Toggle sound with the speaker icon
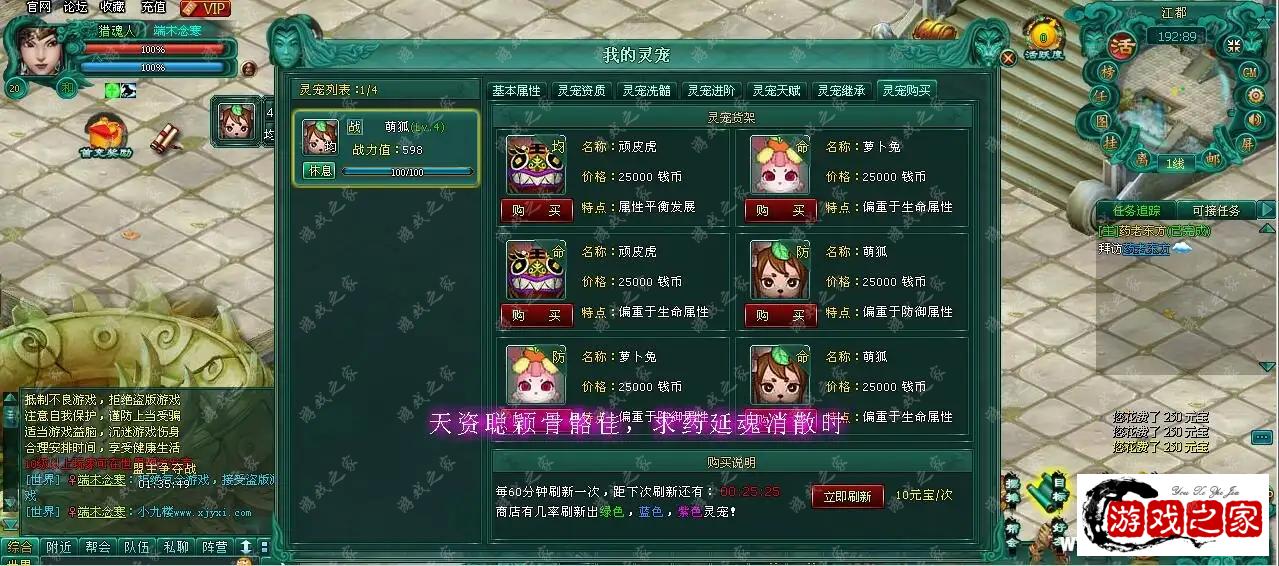The width and height of the screenshot is (1279, 566). tap(1256, 120)
